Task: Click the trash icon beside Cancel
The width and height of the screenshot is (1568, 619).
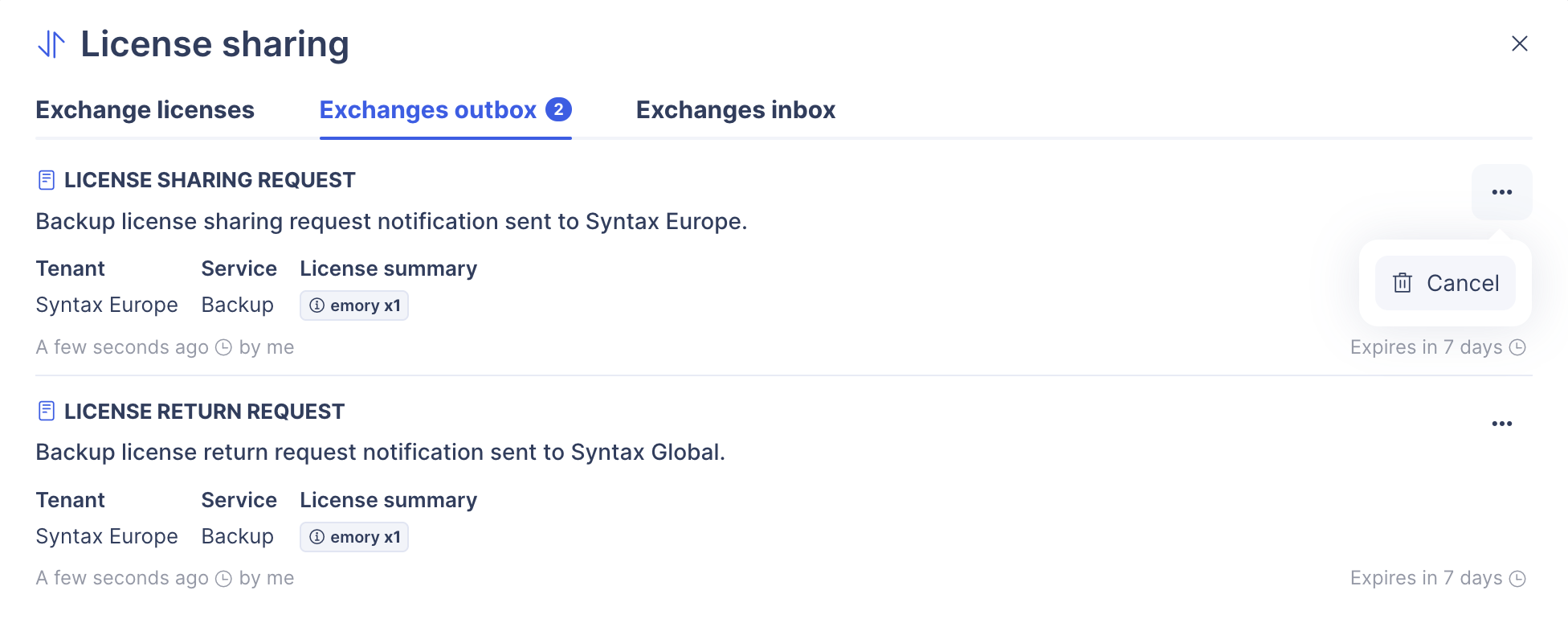Action: (x=1403, y=283)
